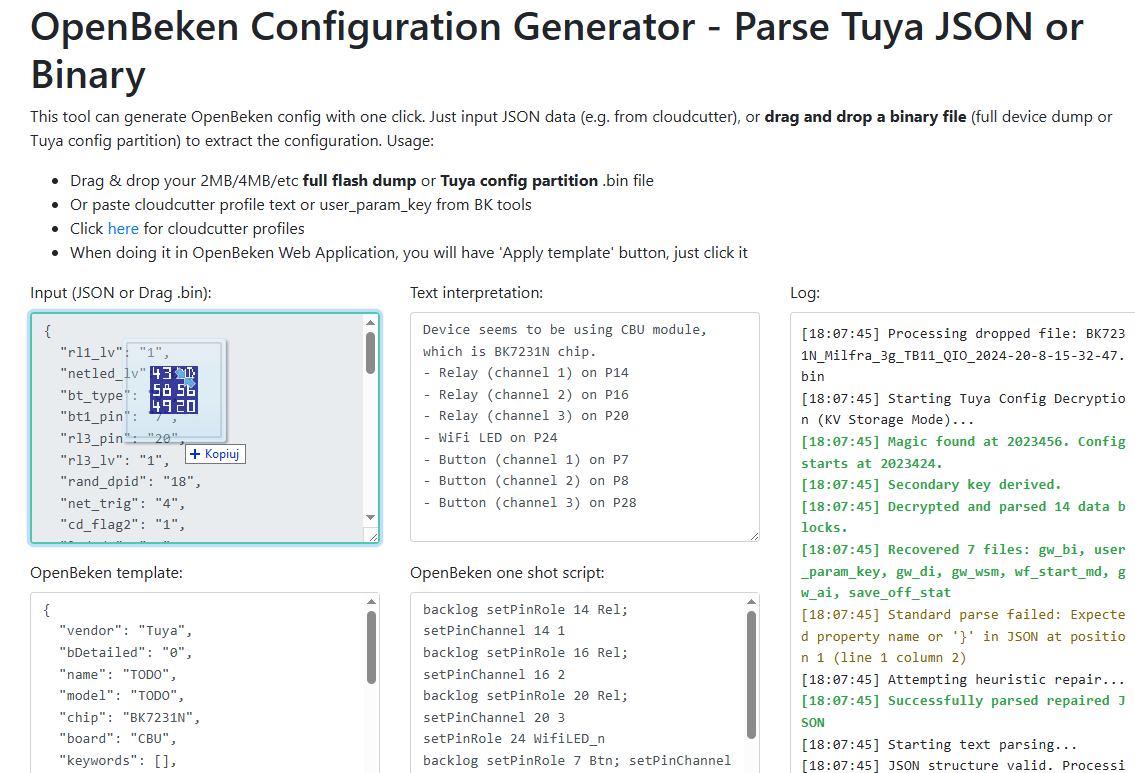The image size is (1135, 773).
Task: Click the OpenBeken one shot script area
Action: click(584, 683)
